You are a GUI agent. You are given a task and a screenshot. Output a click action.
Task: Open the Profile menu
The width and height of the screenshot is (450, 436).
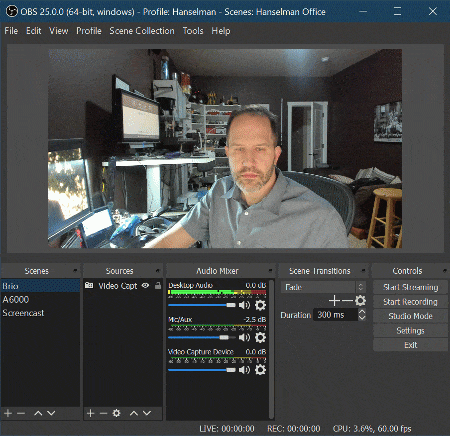(89, 31)
